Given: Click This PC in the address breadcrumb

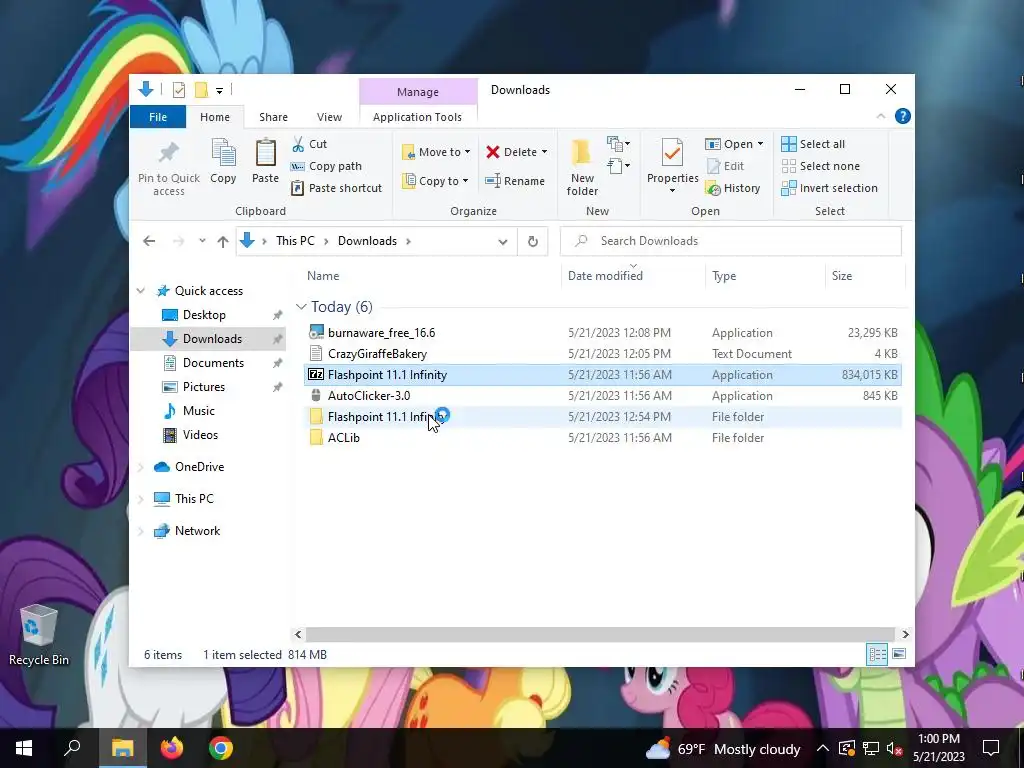Looking at the screenshot, I should click(x=295, y=241).
